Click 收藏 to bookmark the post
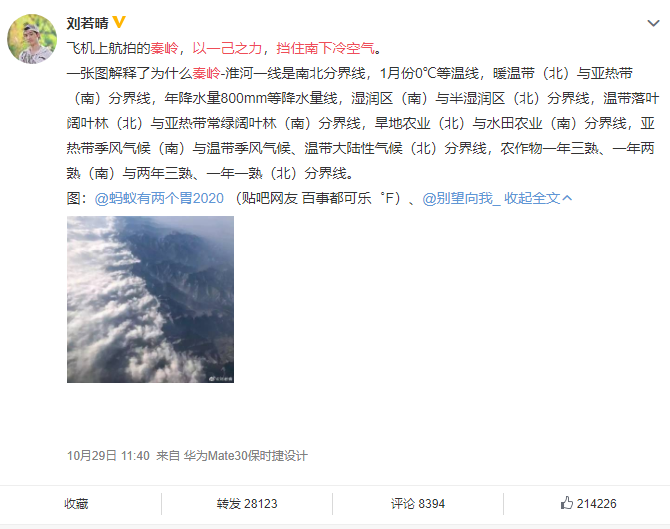The image size is (670, 529). 76,504
